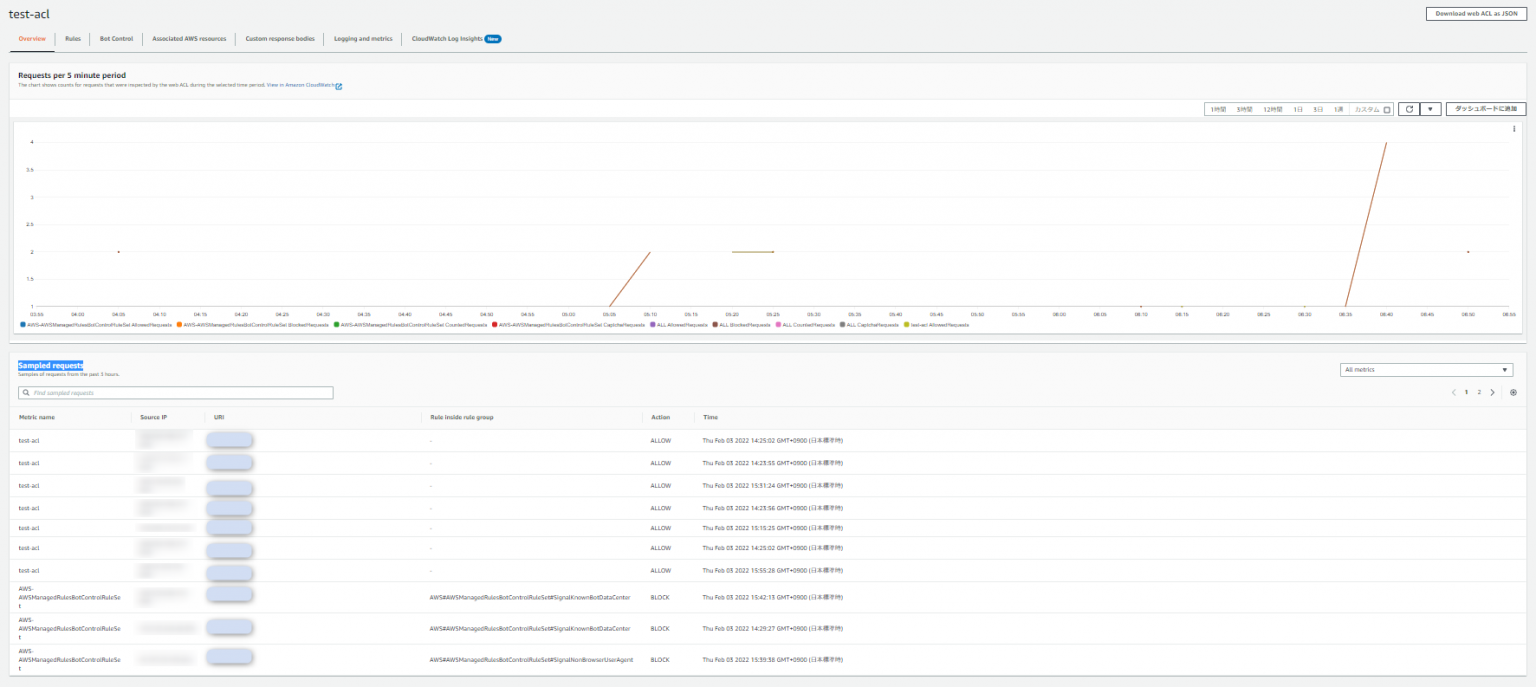
Task: Click the Download web ACL as JSON button
Action: 1478,15
